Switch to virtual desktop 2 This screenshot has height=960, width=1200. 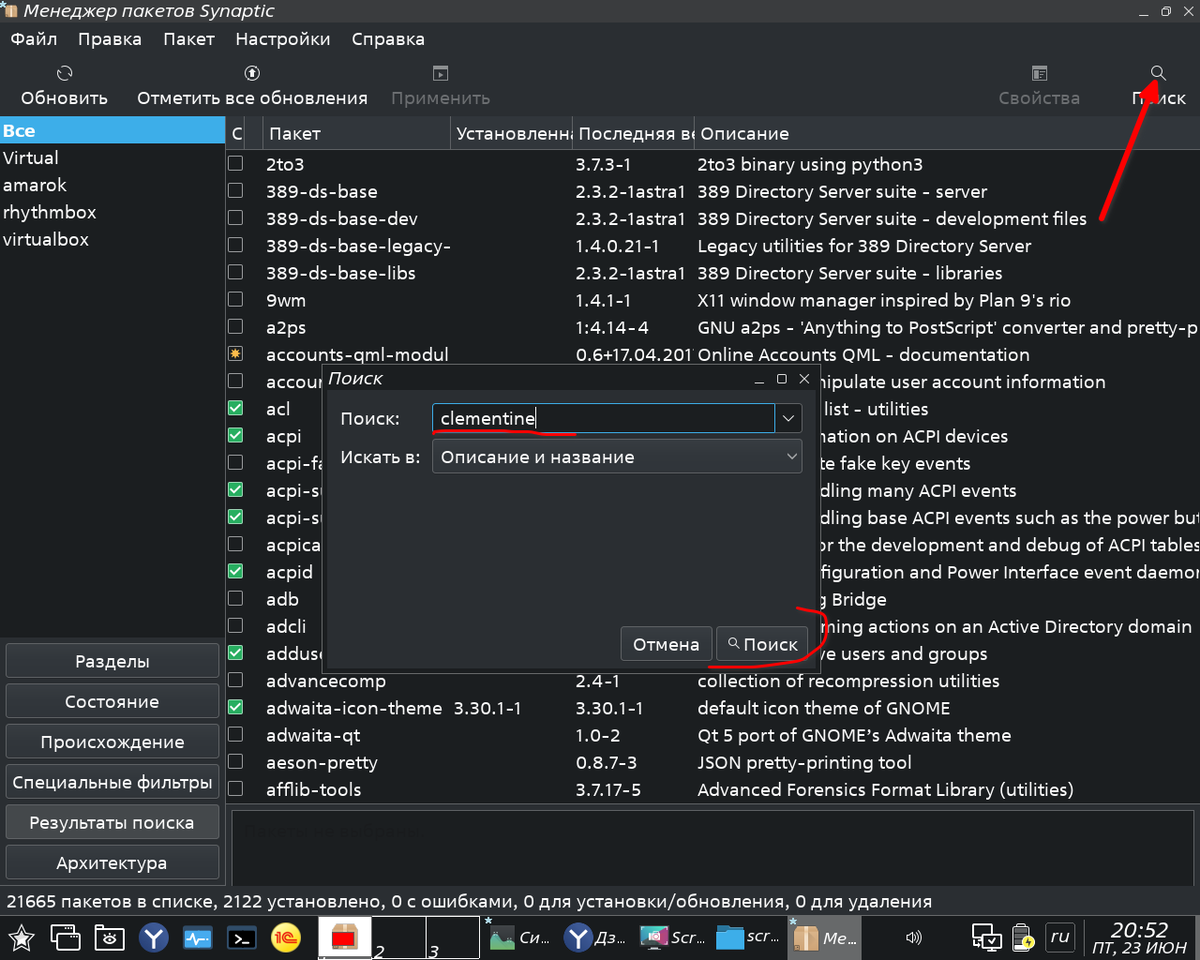point(398,938)
